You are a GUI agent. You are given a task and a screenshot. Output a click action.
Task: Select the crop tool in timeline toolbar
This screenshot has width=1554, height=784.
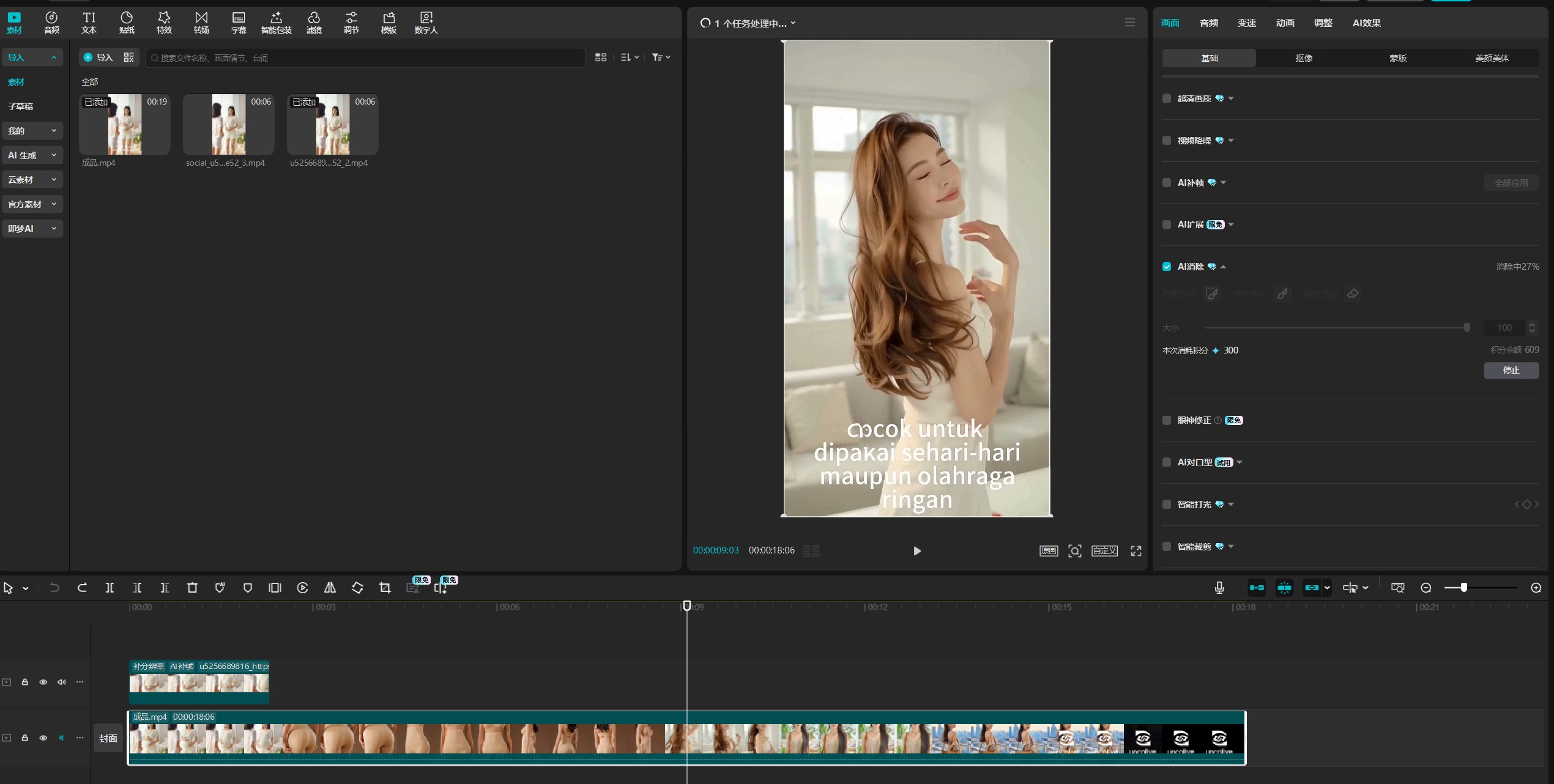pyautogui.click(x=385, y=588)
